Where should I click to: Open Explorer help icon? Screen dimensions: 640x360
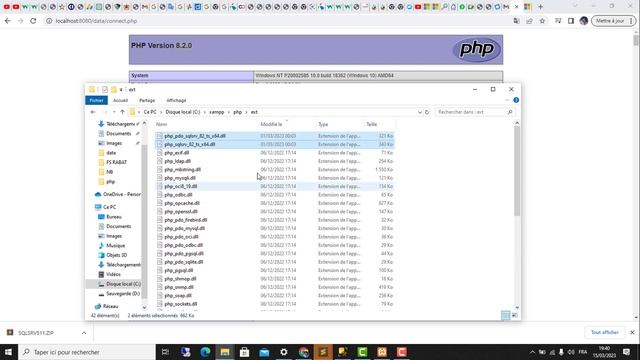(x=516, y=100)
